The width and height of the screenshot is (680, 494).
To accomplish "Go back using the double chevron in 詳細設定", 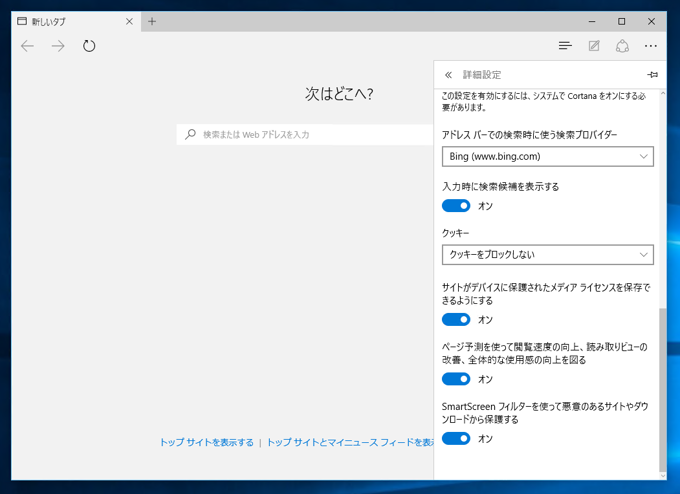I will tap(448, 75).
